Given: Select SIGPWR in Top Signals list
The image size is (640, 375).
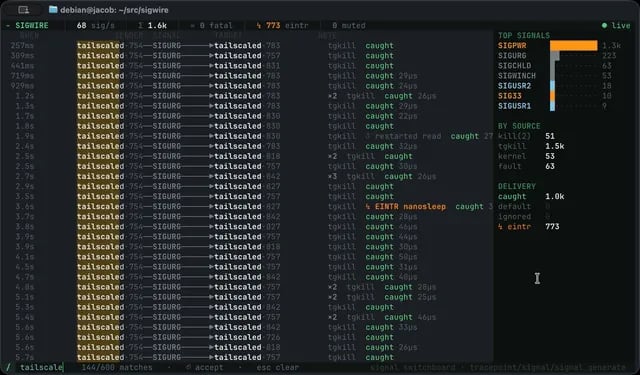Looking at the screenshot, I should point(512,45).
